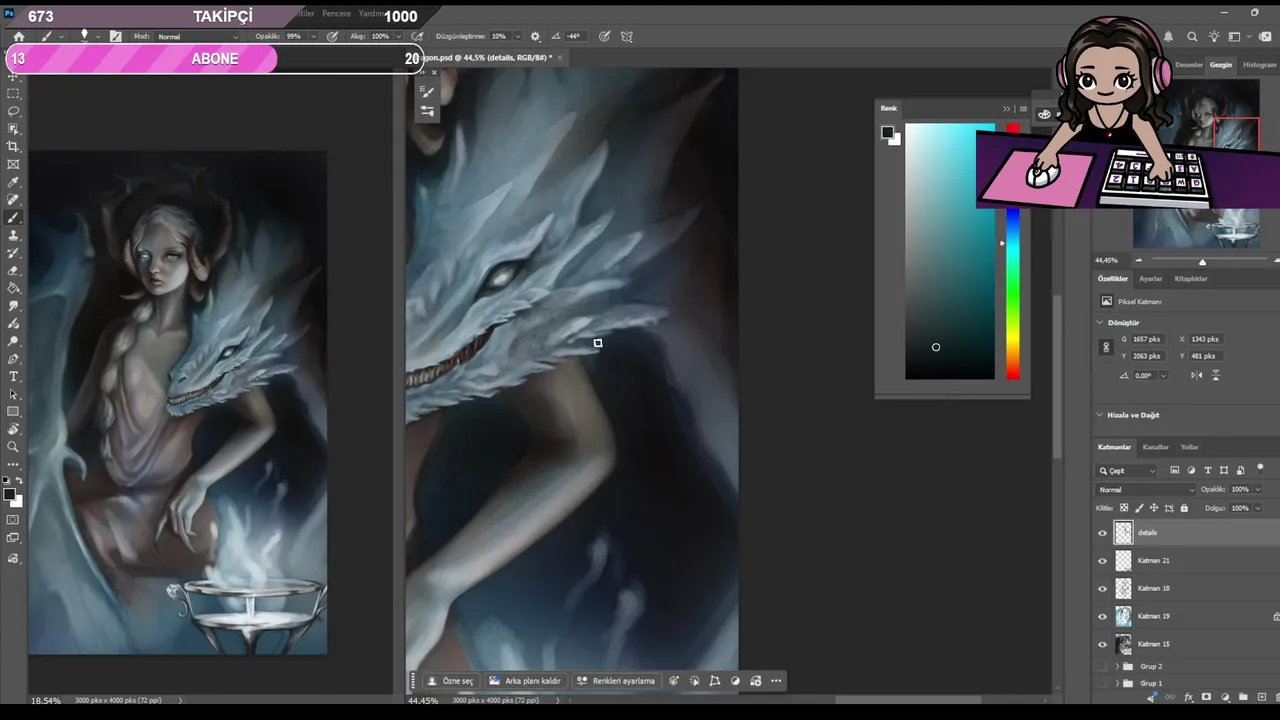The height and width of the screenshot is (720, 1280).
Task: Switch to the Kanallar tab
Action: (1156, 447)
